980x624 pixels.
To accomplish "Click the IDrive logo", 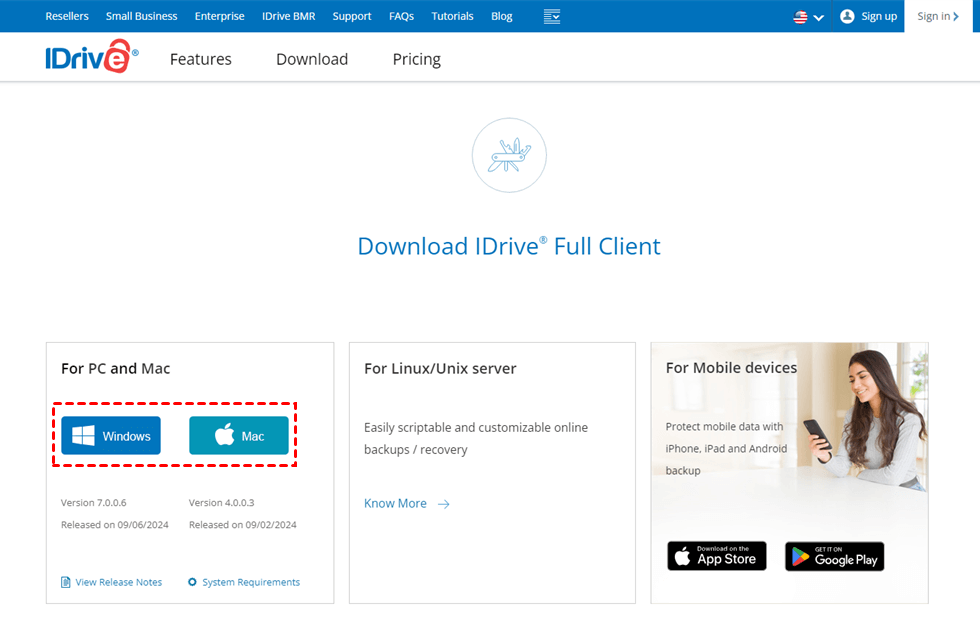I will pos(90,58).
